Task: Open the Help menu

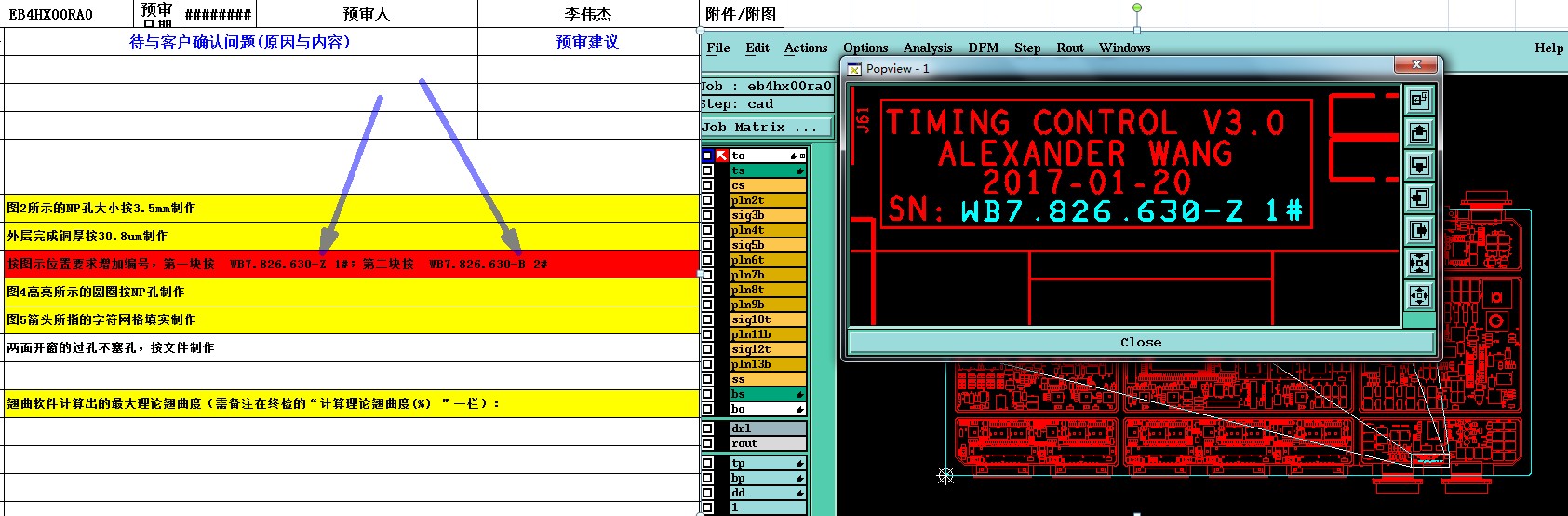Action: coord(1548,48)
